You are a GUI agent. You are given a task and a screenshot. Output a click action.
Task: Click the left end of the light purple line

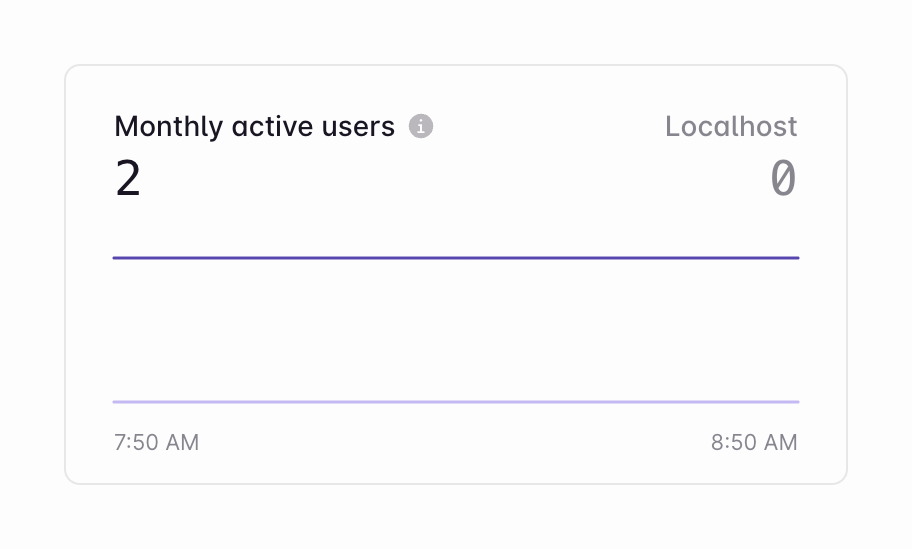coord(117,402)
